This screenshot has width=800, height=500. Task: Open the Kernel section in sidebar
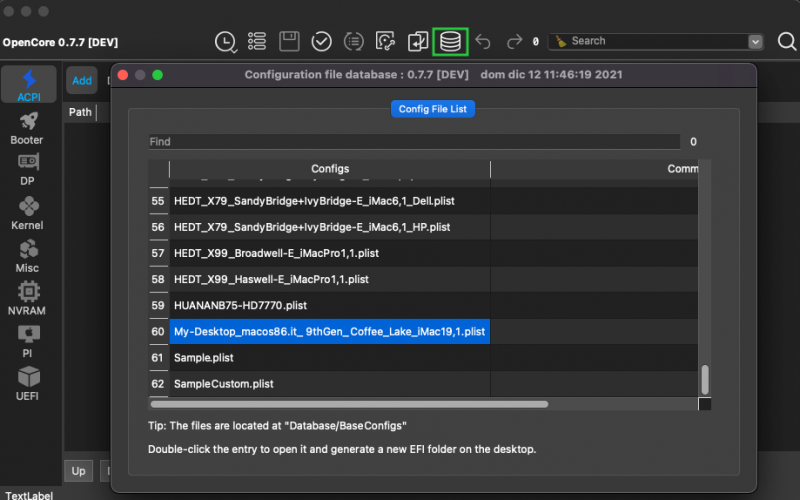(x=27, y=212)
